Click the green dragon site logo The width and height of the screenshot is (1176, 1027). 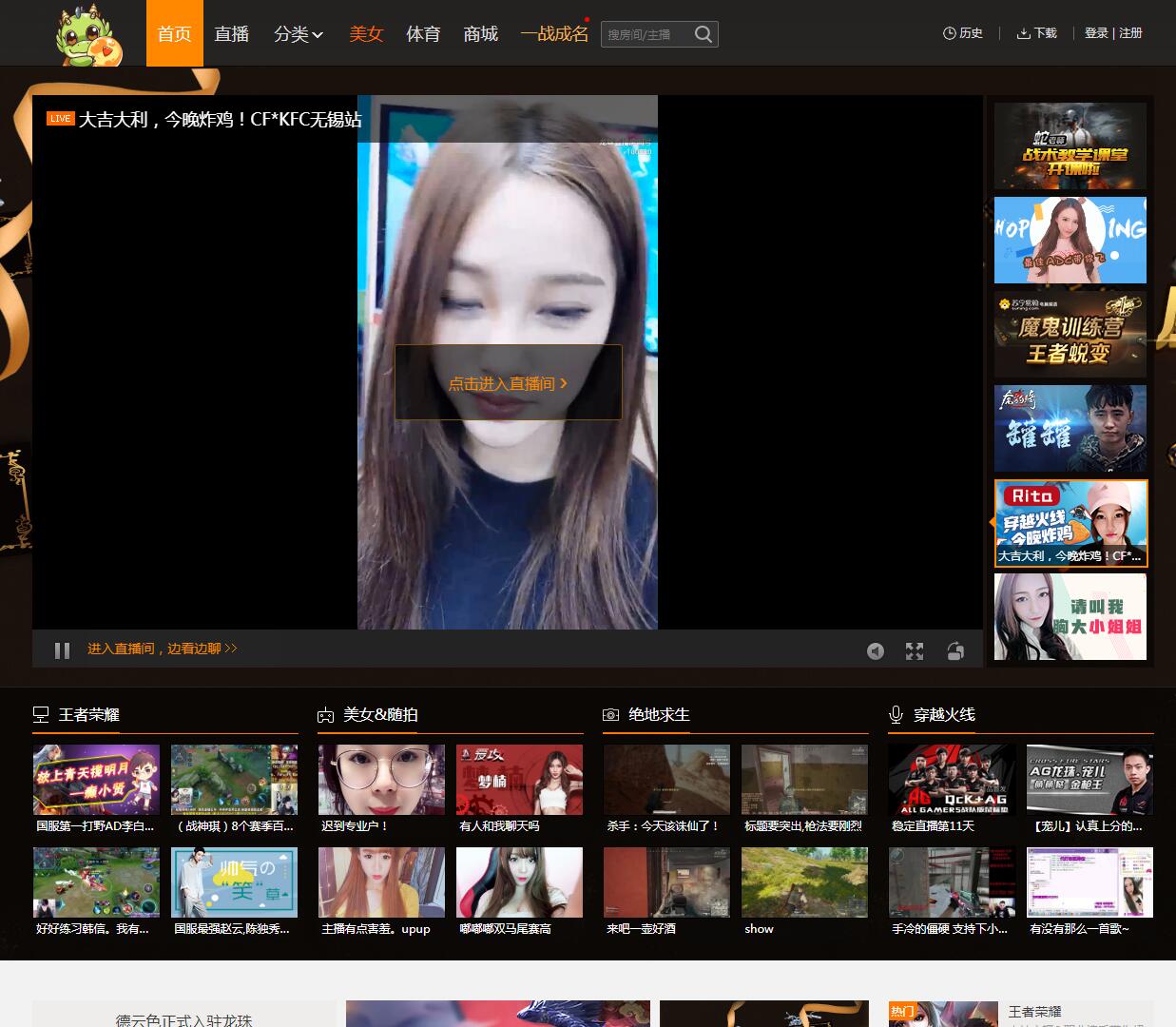coord(88,35)
